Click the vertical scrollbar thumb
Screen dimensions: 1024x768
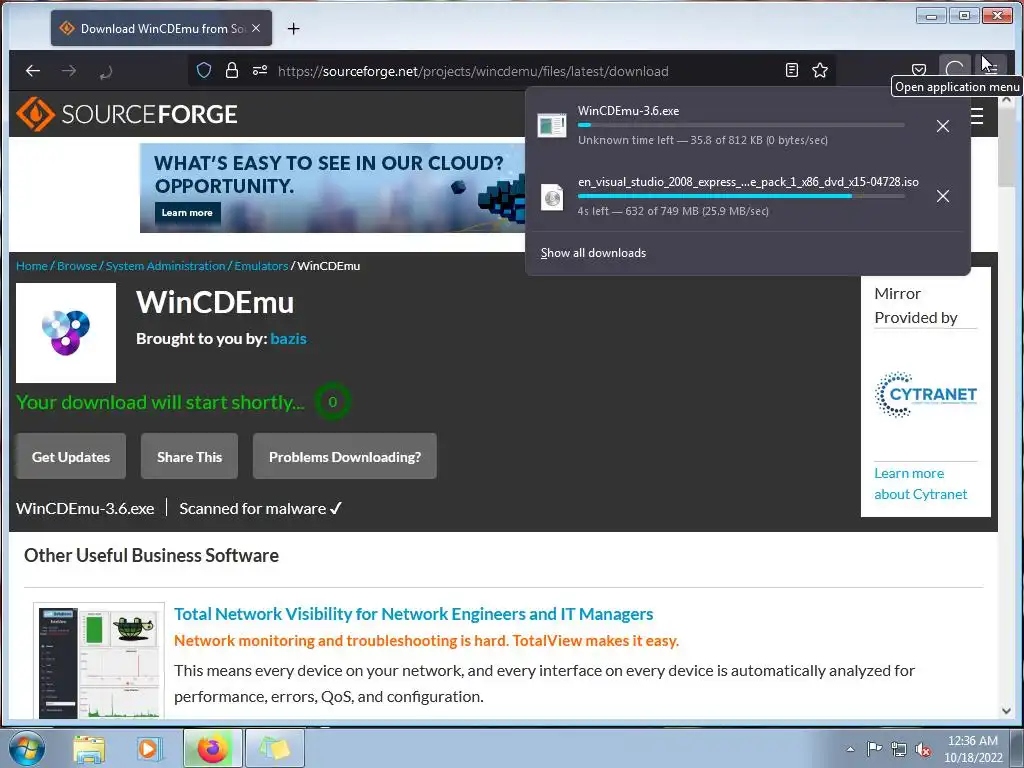click(x=1006, y=148)
